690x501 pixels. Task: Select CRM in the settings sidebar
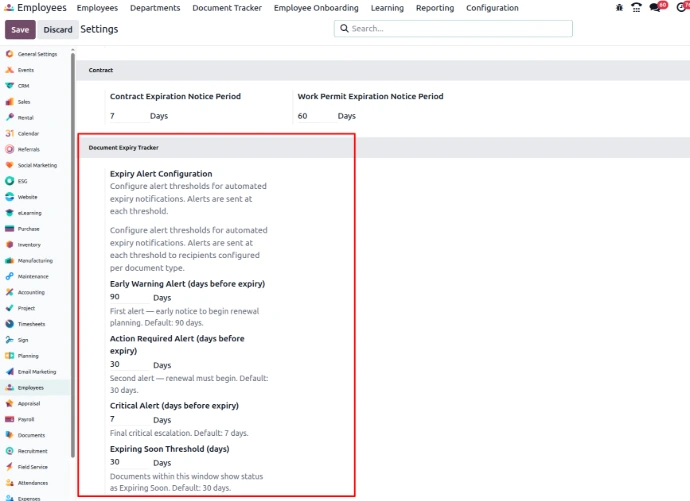point(22,86)
